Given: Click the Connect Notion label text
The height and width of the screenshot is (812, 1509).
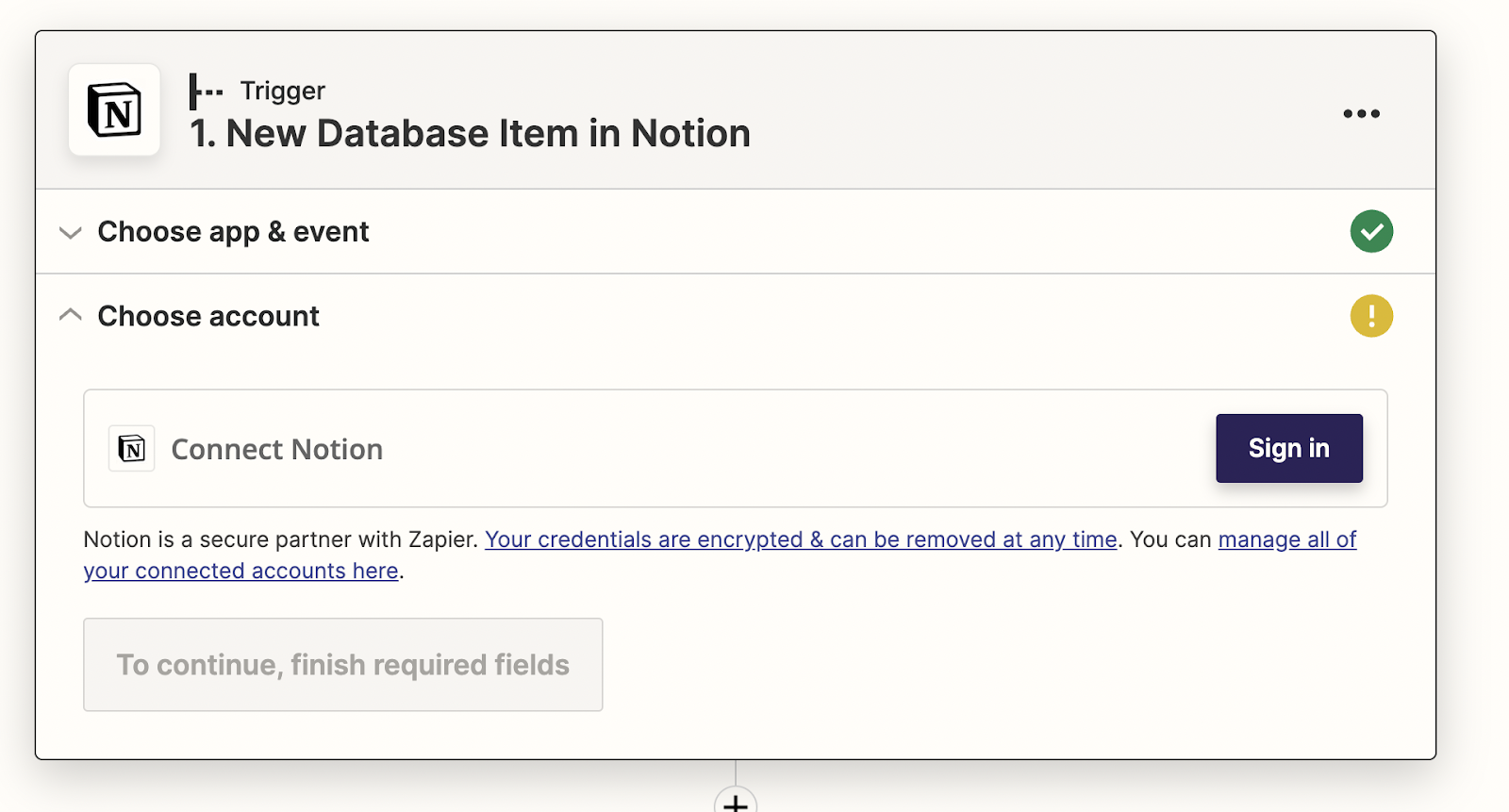Looking at the screenshot, I should point(277,450).
